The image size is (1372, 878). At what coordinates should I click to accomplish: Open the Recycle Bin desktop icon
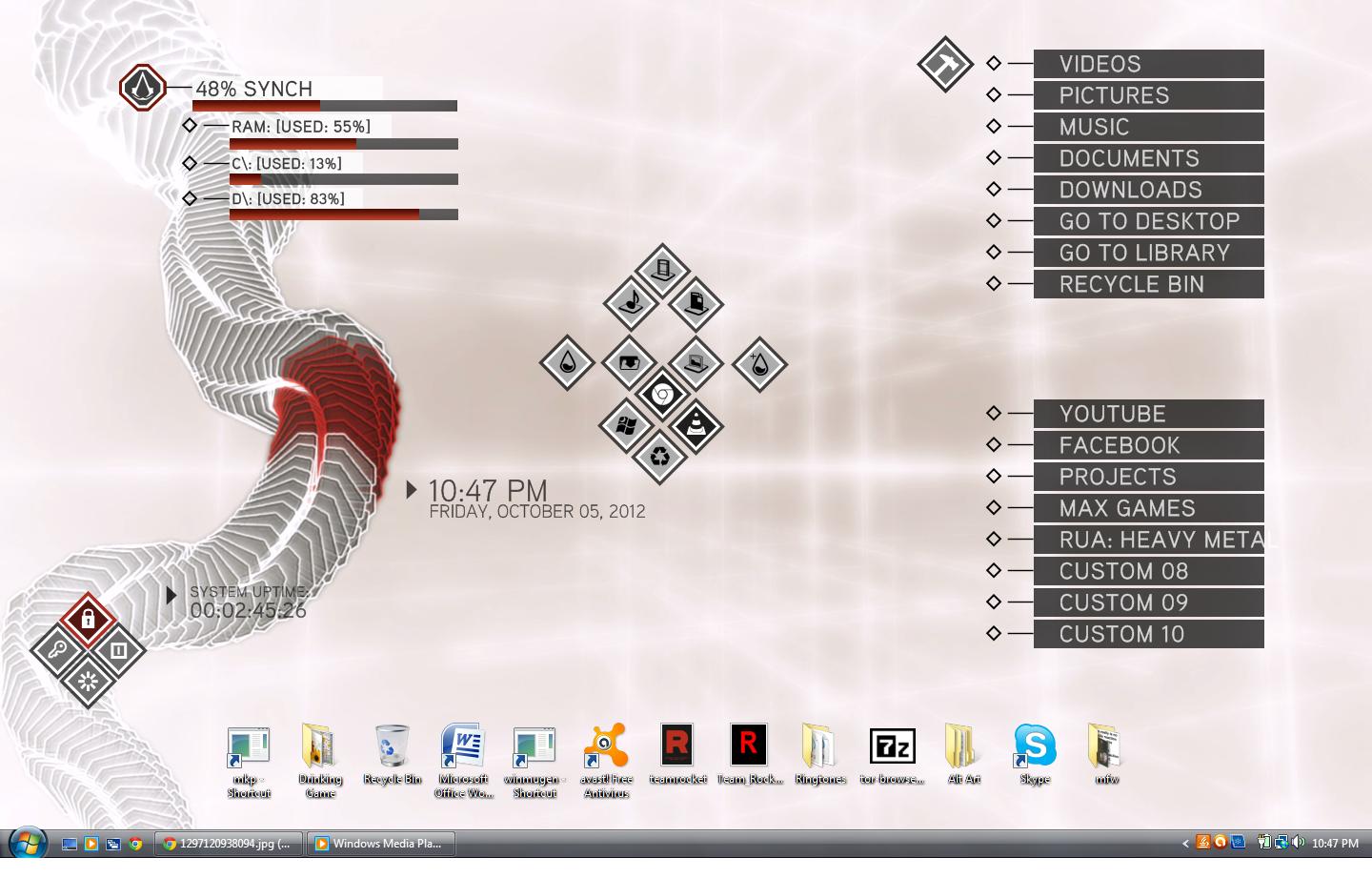click(x=392, y=754)
